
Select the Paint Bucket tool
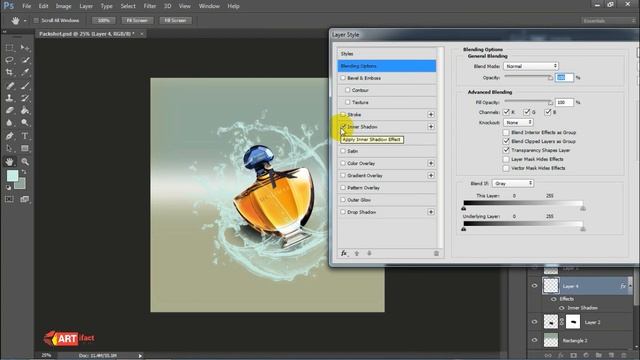point(25,110)
